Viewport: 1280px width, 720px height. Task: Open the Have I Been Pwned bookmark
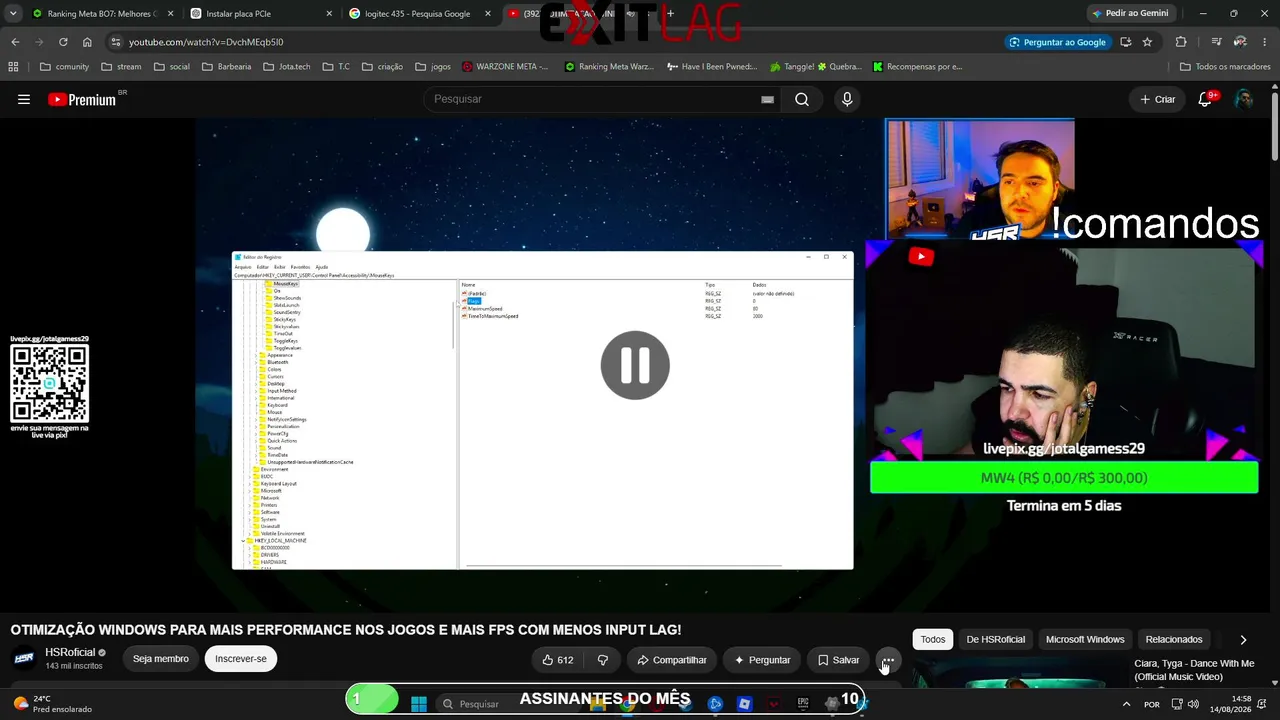[x=713, y=67]
